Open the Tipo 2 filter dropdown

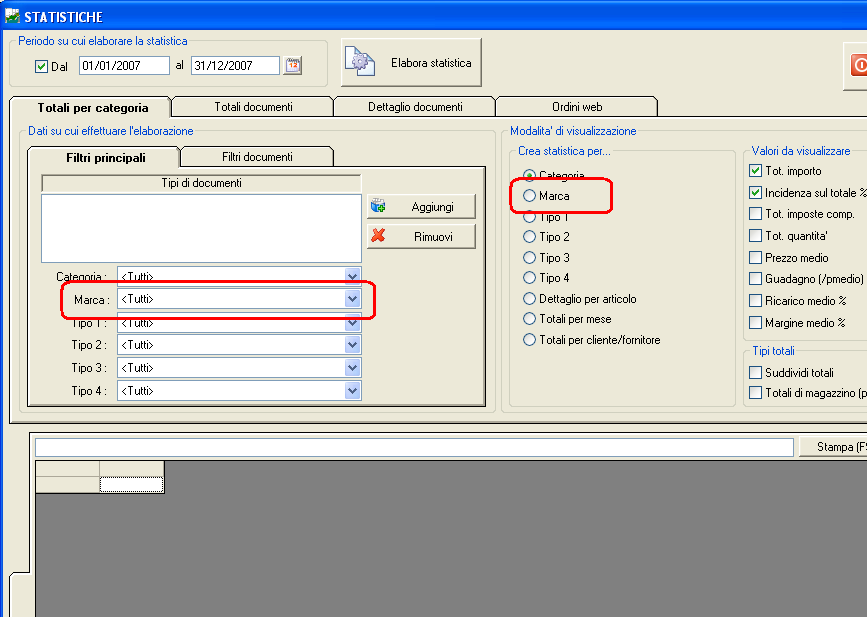(352, 345)
